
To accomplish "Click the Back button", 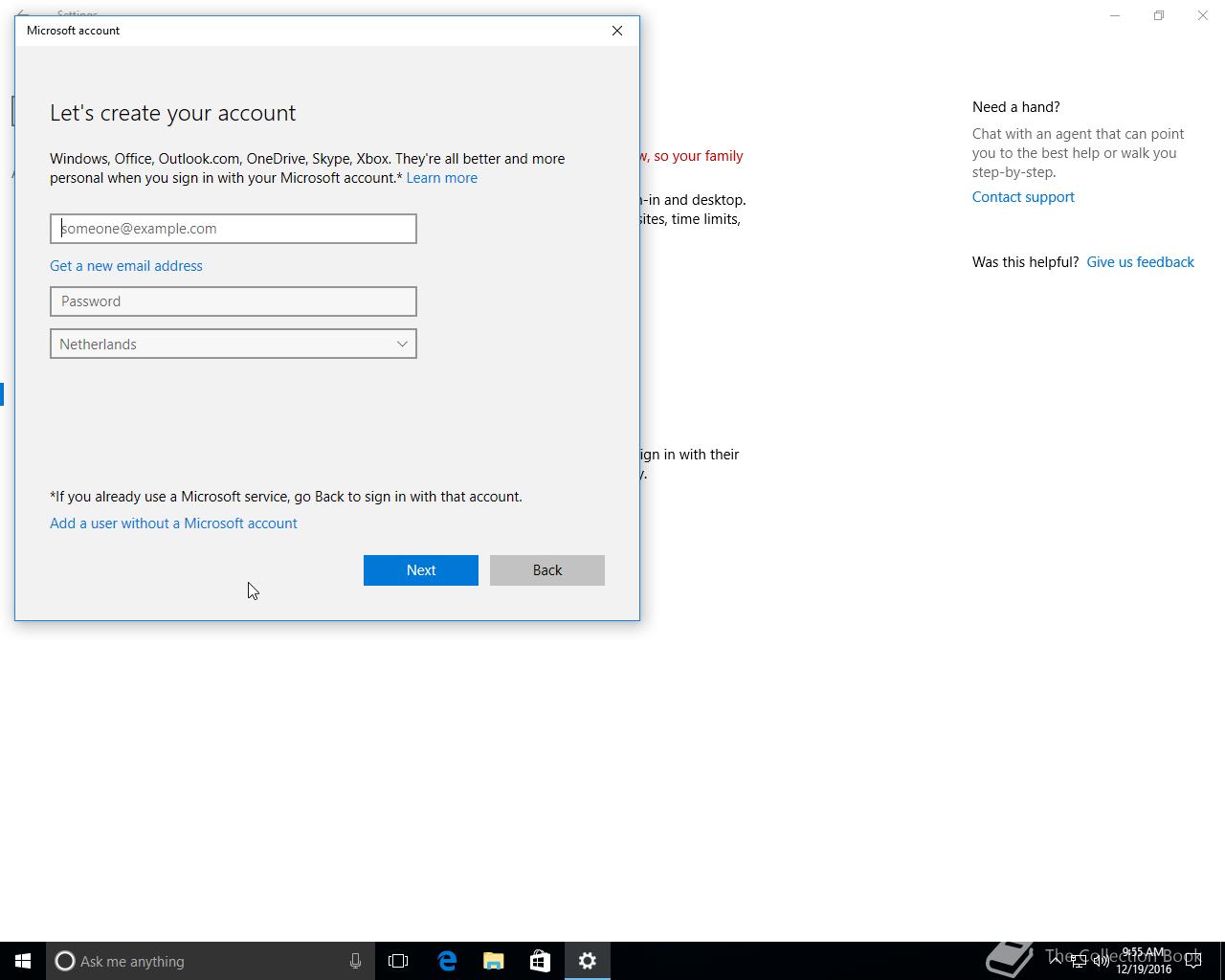I will click(x=547, y=570).
